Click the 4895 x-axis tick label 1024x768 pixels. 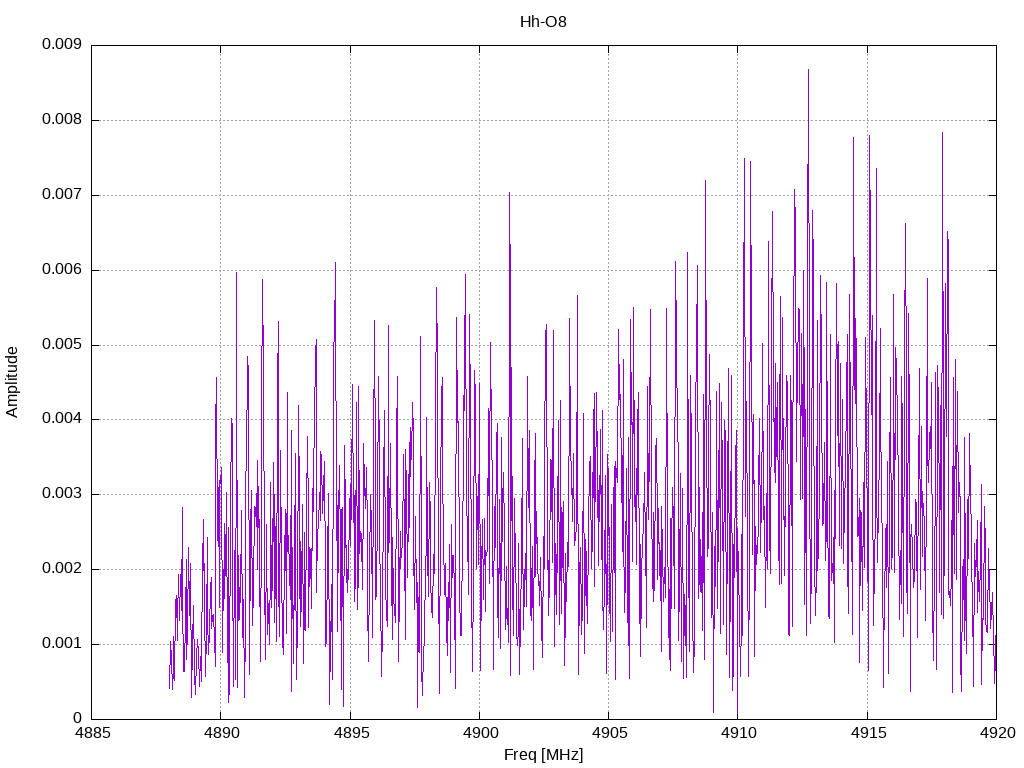coord(351,733)
